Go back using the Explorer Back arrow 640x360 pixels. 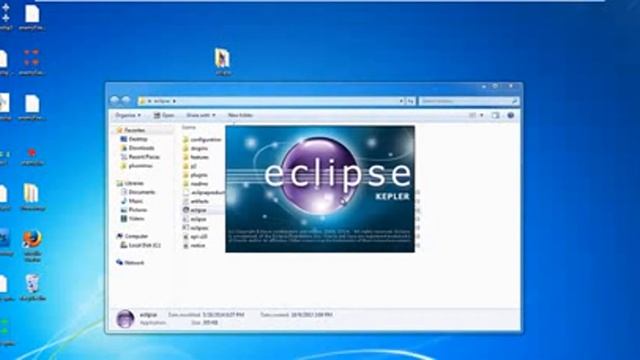[x=115, y=100]
